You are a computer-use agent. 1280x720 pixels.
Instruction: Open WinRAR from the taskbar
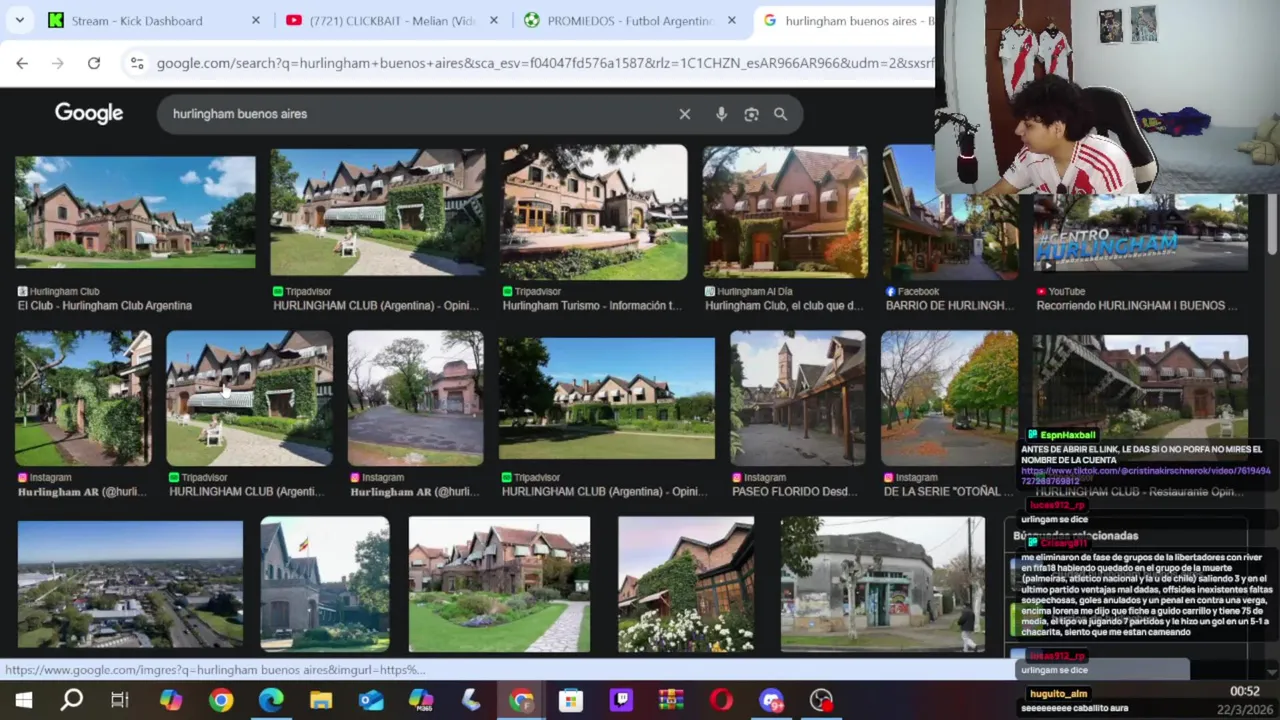[x=671, y=700]
